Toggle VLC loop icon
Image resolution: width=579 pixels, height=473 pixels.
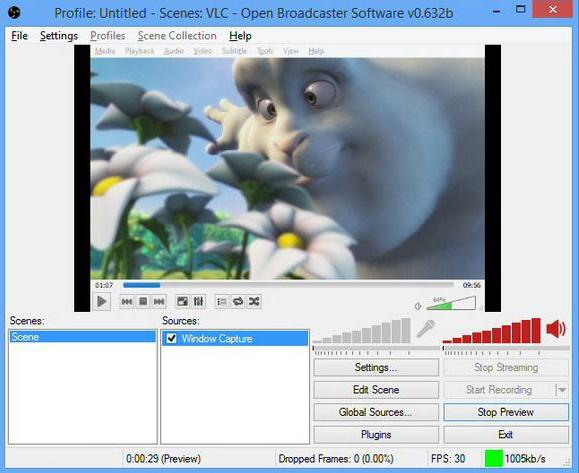(x=238, y=302)
